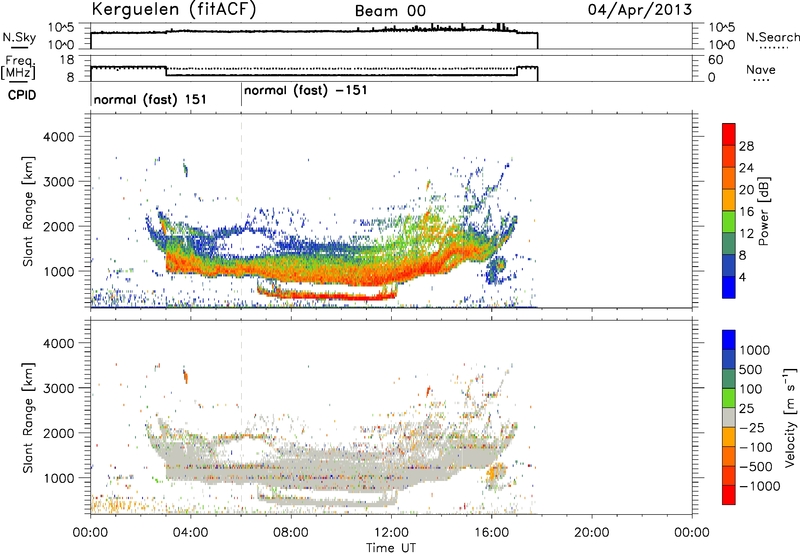Click the red low-range echo band in the power panel

pyautogui.click(x=327, y=295)
